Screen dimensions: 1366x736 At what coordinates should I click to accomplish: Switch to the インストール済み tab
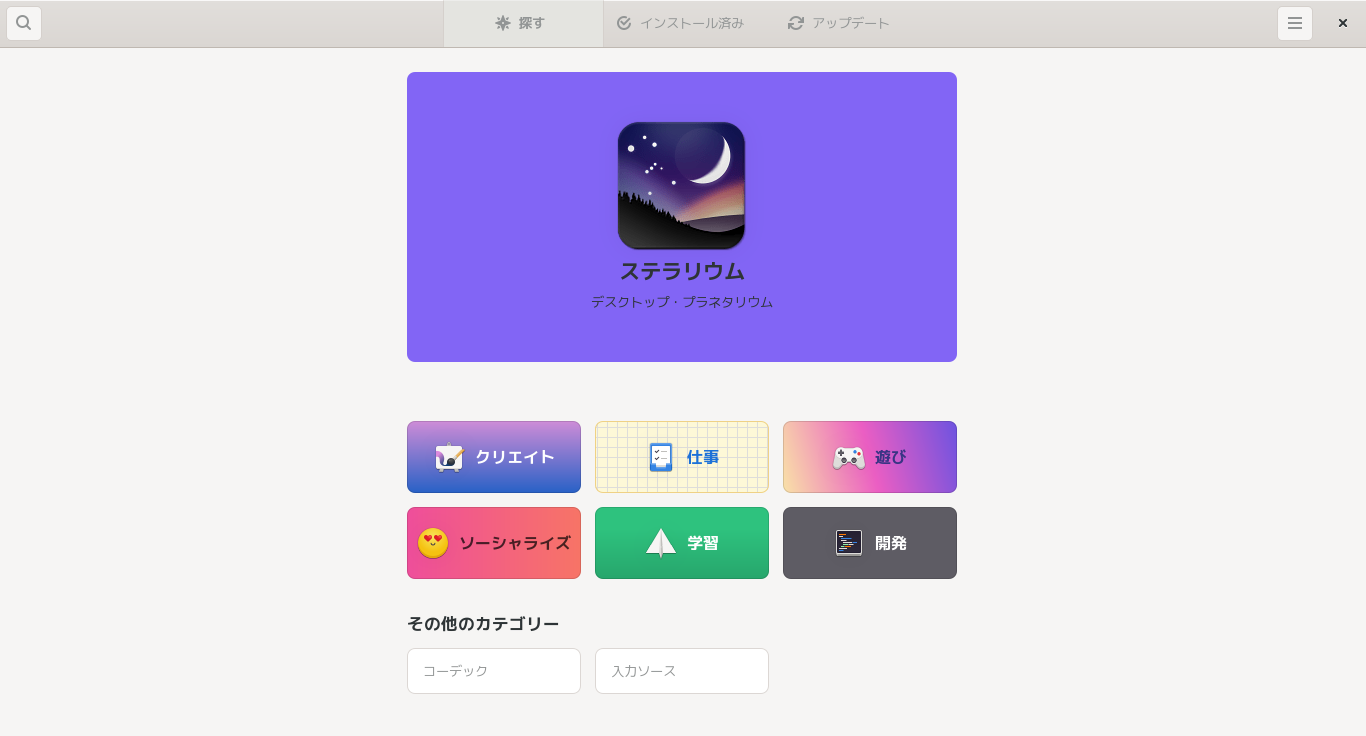[x=680, y=23]
